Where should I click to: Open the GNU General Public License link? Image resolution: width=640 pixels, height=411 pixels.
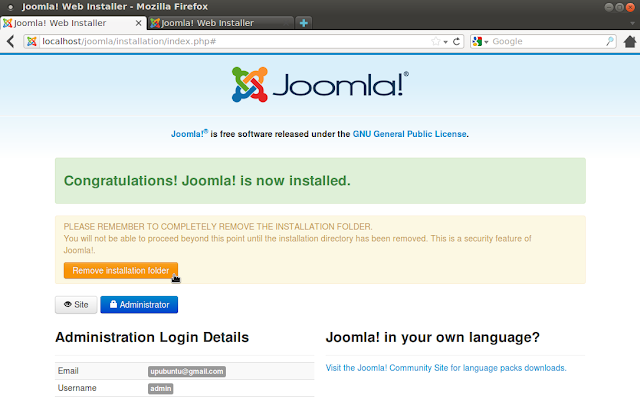coord(409,134)
